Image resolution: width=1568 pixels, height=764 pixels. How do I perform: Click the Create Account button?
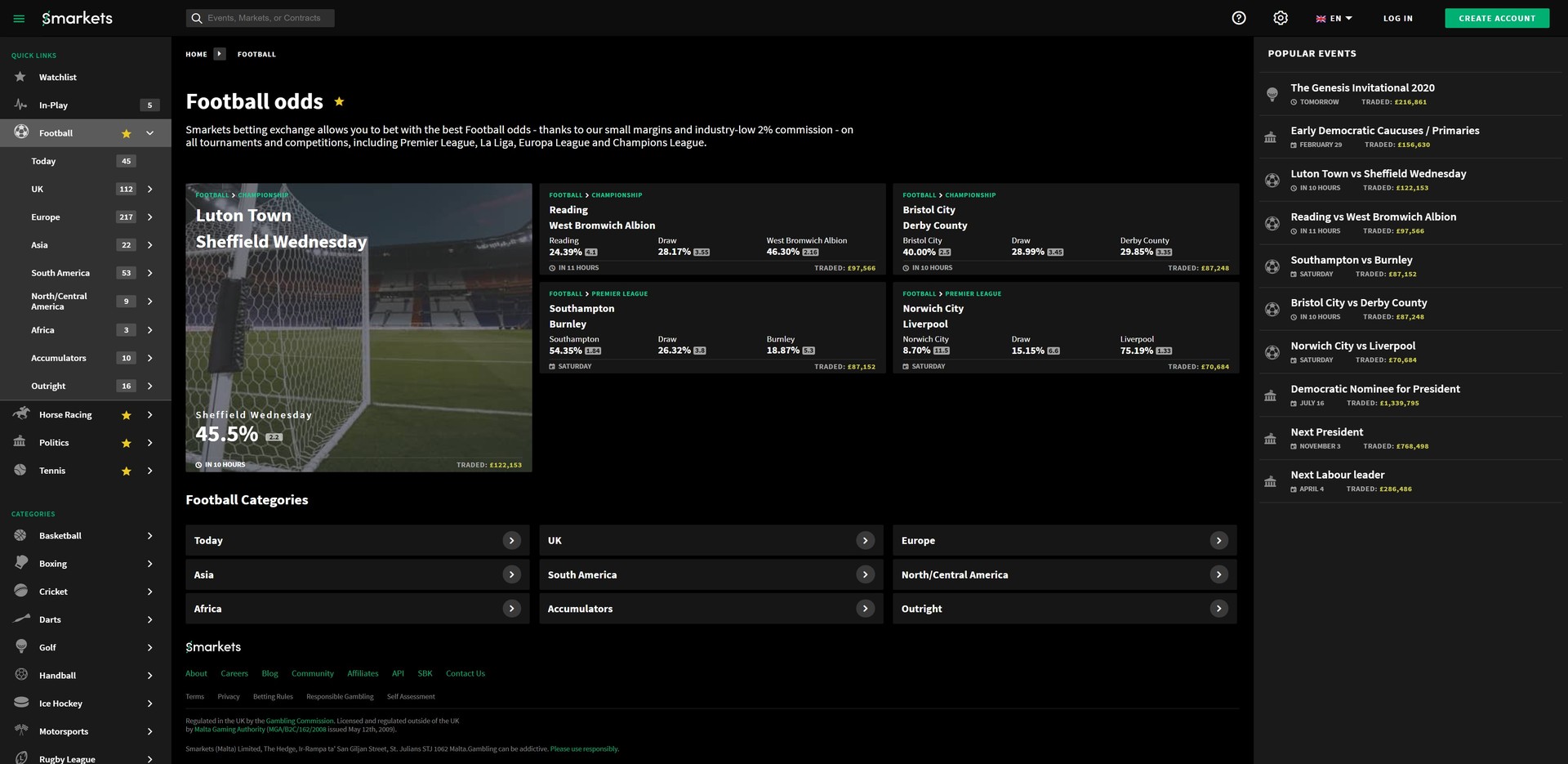coord(1497,18)
